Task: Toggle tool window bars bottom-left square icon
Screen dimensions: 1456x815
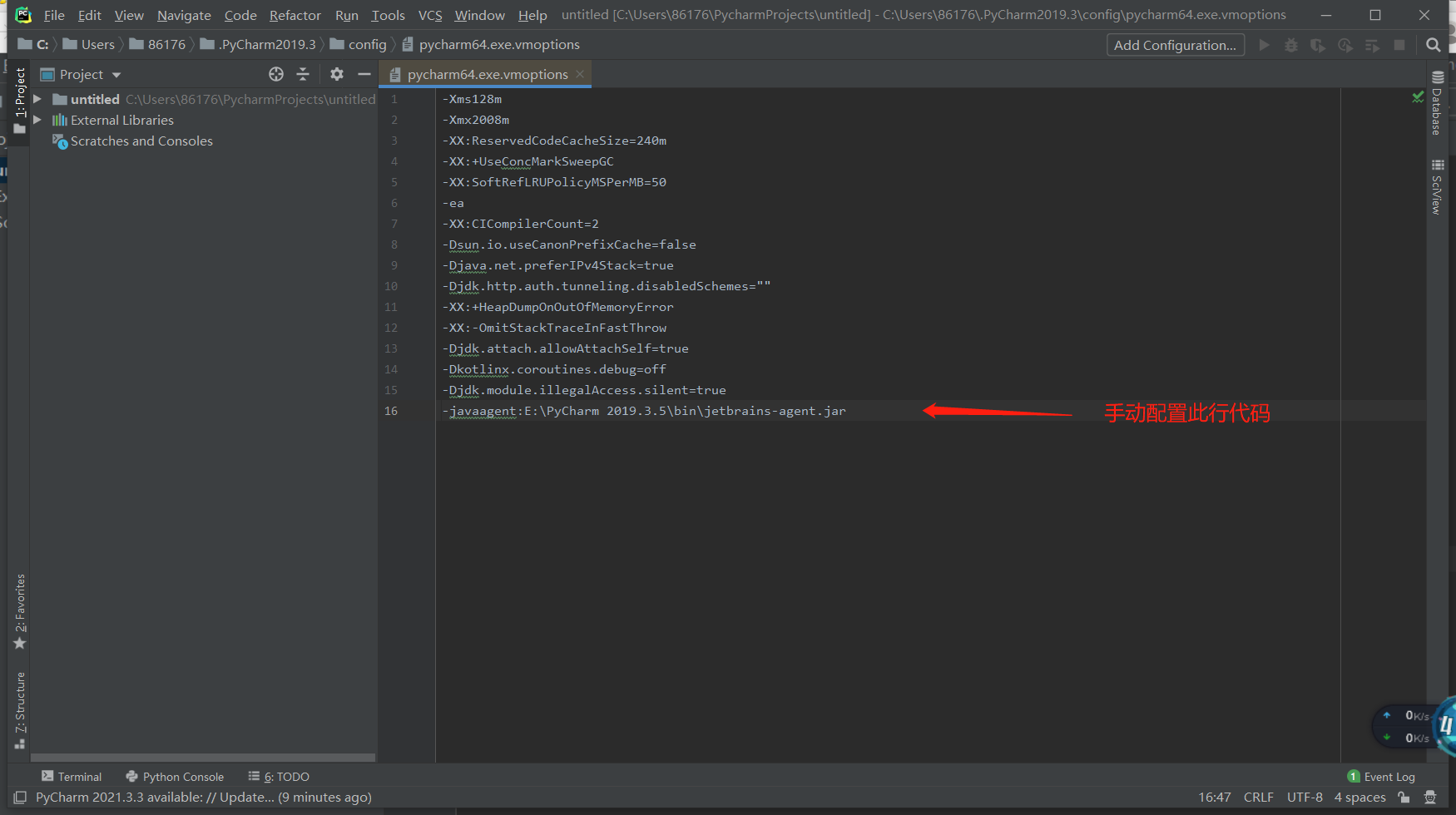Action: pyautogui.click(x=20, y=797)
